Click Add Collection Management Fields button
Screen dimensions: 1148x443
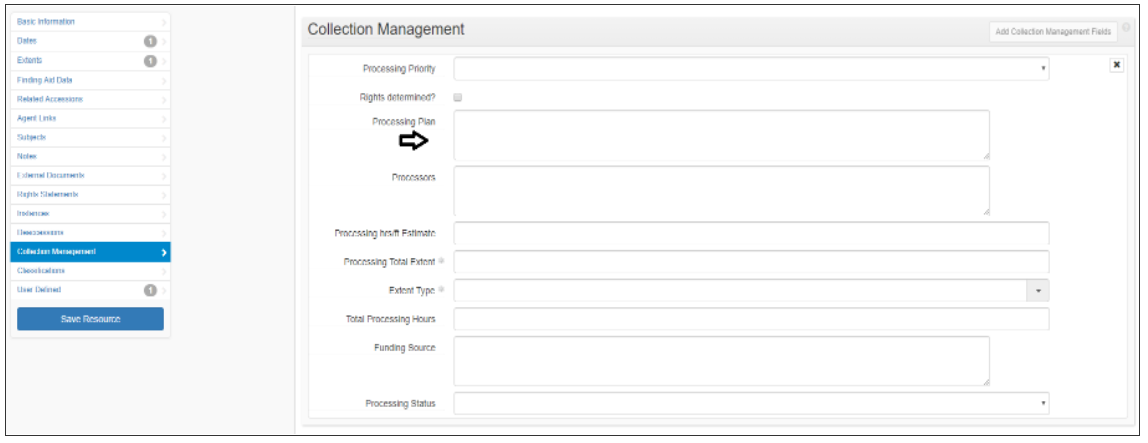[x=1053, y=31]
